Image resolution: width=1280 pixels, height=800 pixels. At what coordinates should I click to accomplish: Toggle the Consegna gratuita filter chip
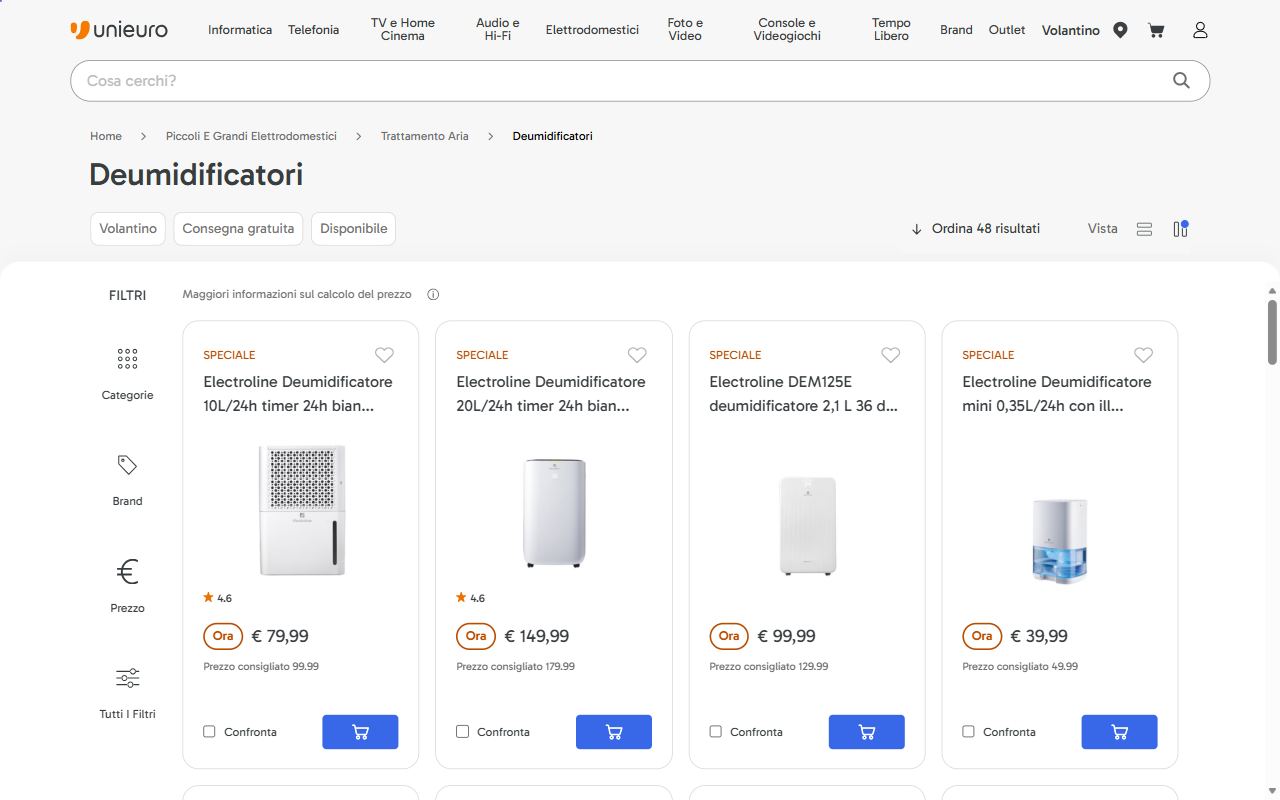(x=238, y=229)
